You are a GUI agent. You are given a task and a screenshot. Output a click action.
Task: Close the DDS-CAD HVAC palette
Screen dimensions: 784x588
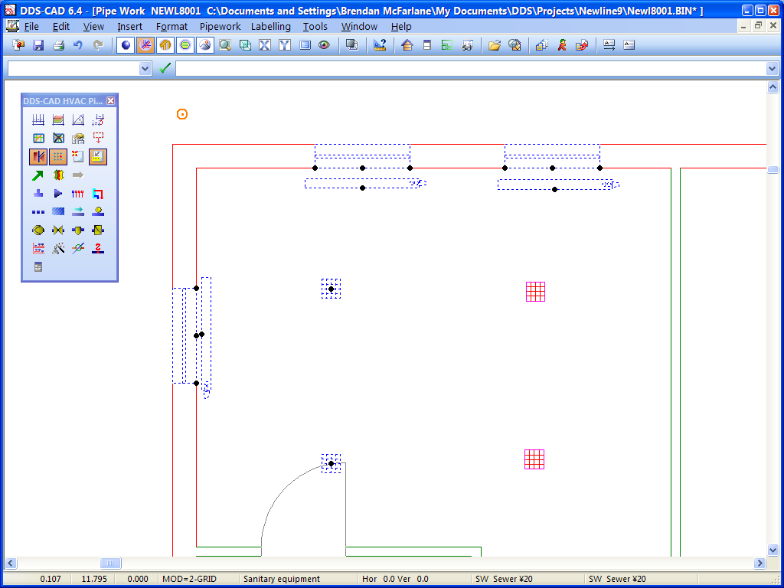coord(110,101)
